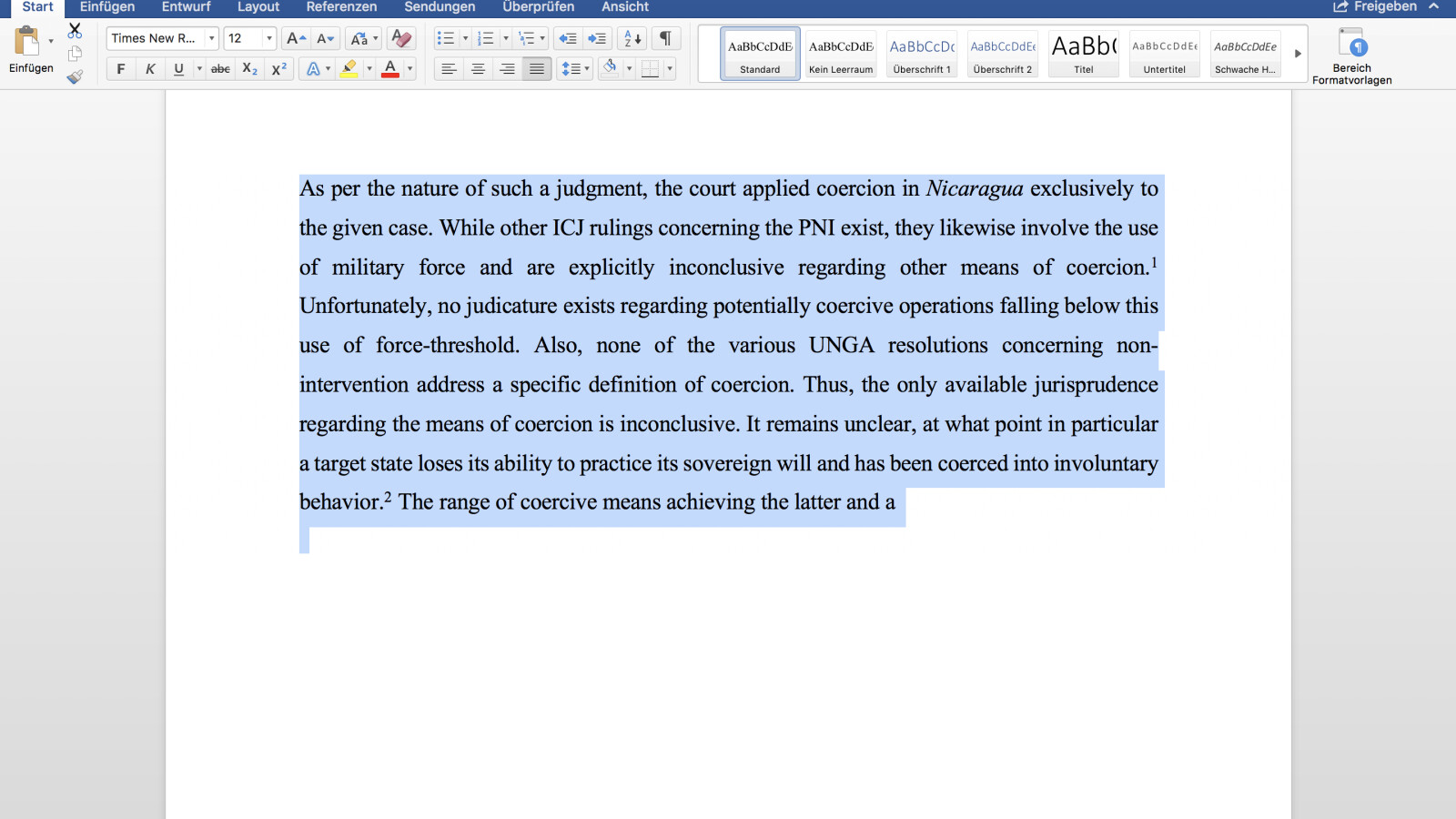This screenshot has height=819, width=1456.
Task: Decrease paragraph indent
Action: 568,38
